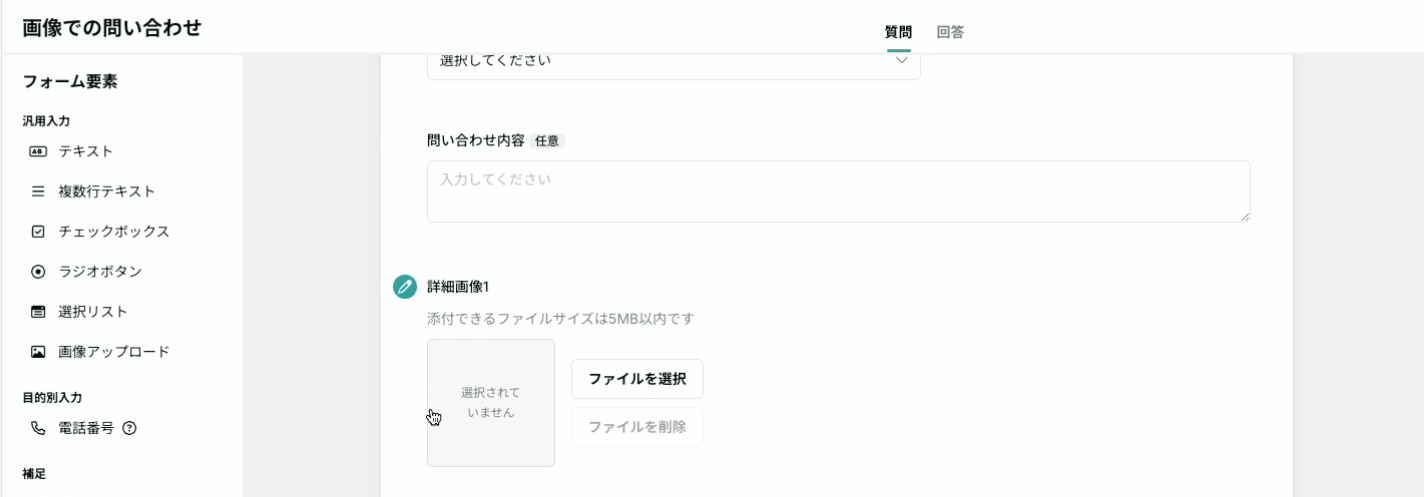This screenshot has height=497, width=1424.
Task: Click the 電話番号 phone icon
Action: pyautogui.click(x=38, y=428)
